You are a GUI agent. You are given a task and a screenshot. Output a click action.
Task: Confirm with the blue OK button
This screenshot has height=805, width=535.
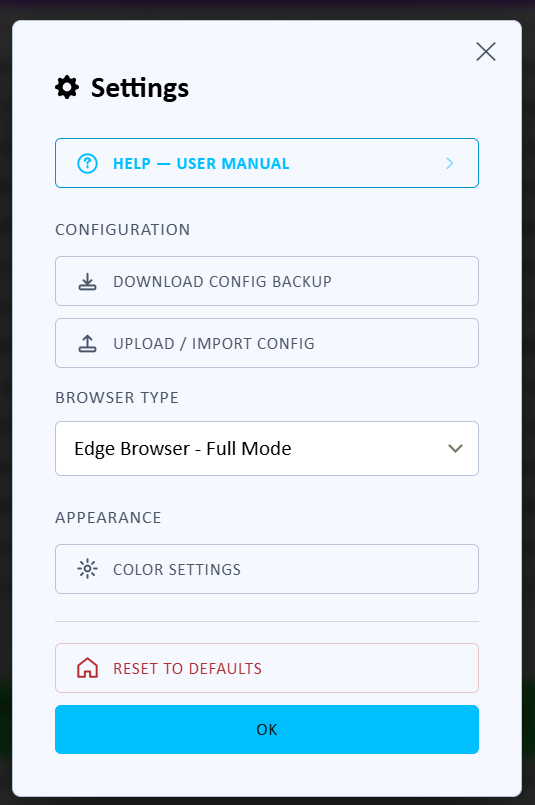[267, 730]
